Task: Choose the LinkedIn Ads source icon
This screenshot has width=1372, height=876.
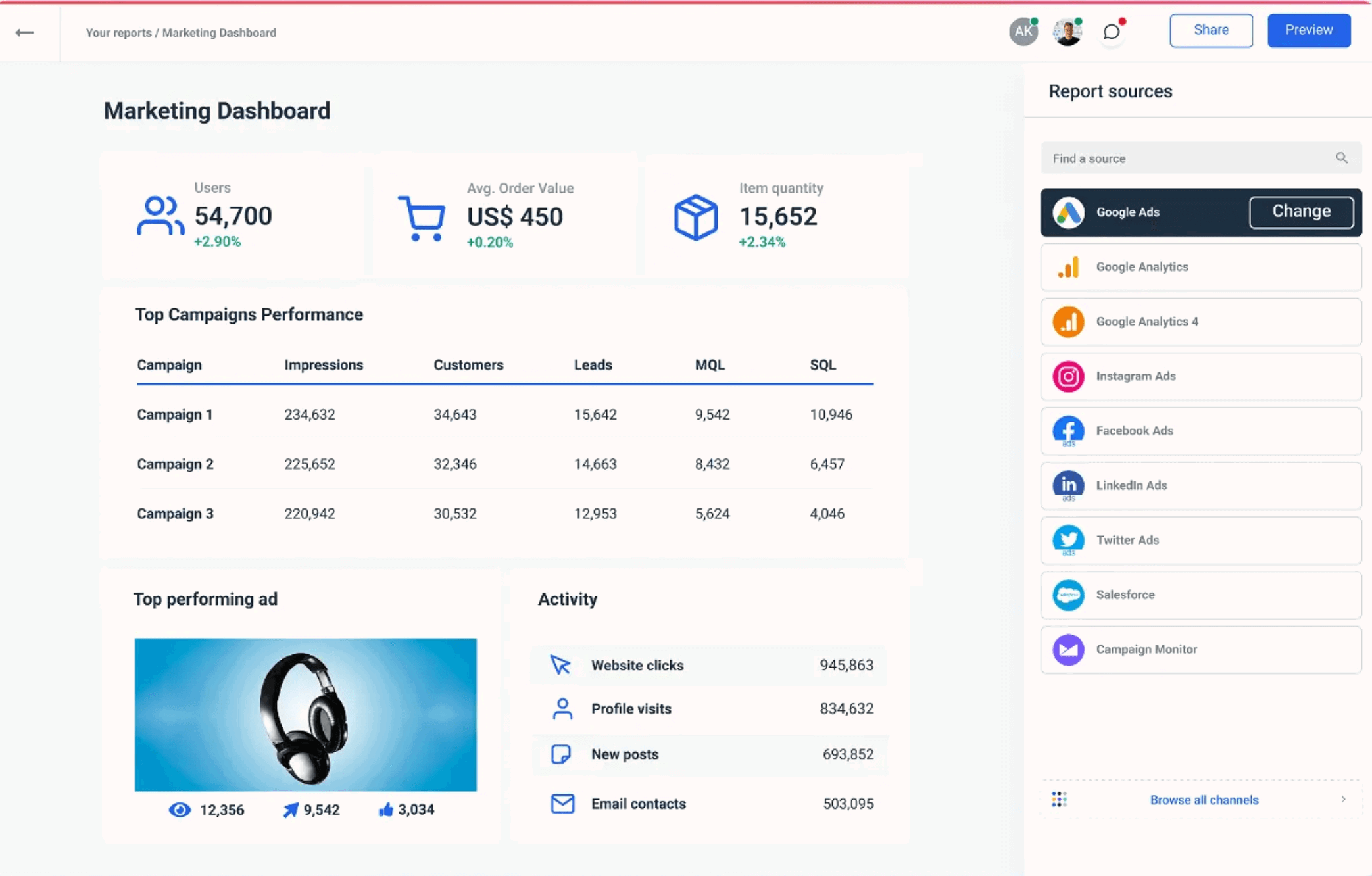Action: [x=1068, y=485]
